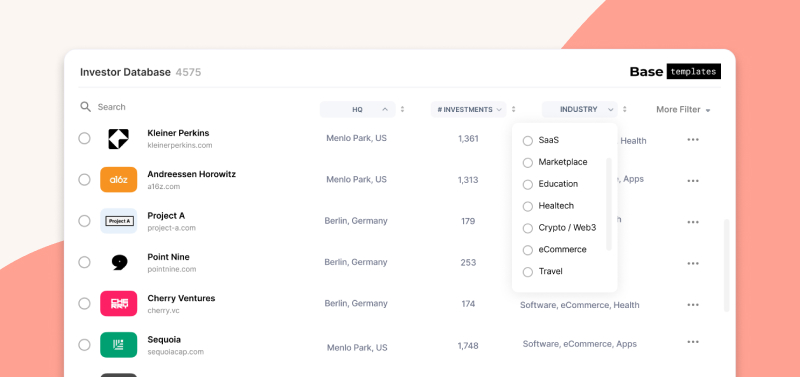The height and width of the screenshot is (377, 800).
Task: Open the pink Cherry Ventures logo
Action: coord(118,304)
